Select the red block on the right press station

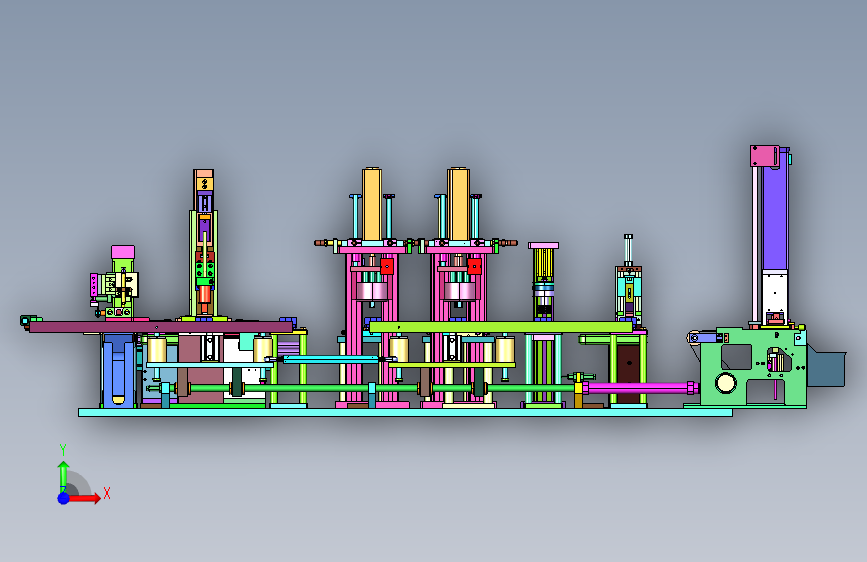coord(474,266)
